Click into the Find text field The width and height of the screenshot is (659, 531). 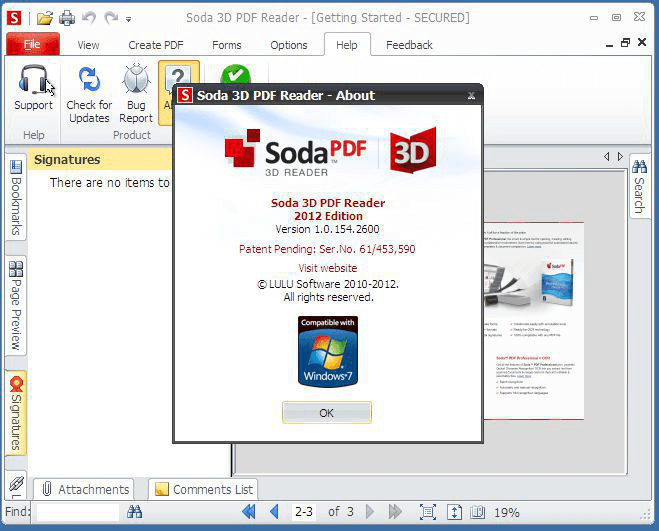point(76,512)
